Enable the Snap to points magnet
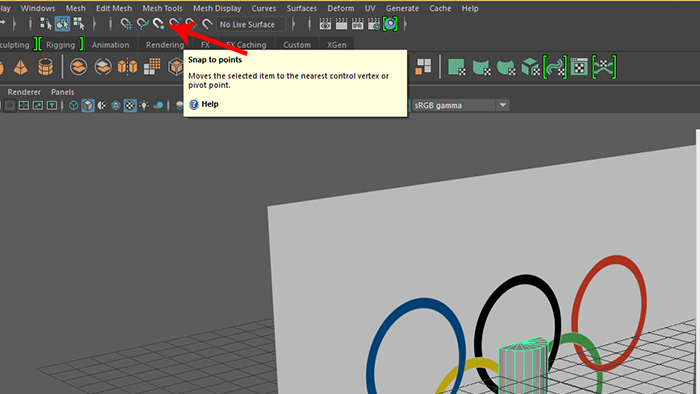Image resolution: width=700 pixels, height=394 pixels. pos(158,24)
